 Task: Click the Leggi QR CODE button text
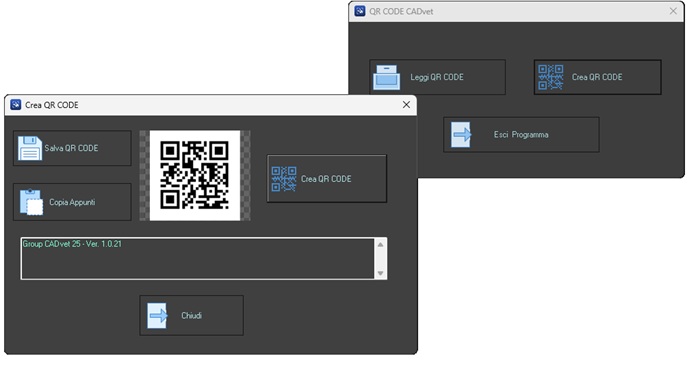(x=437, y=77)
